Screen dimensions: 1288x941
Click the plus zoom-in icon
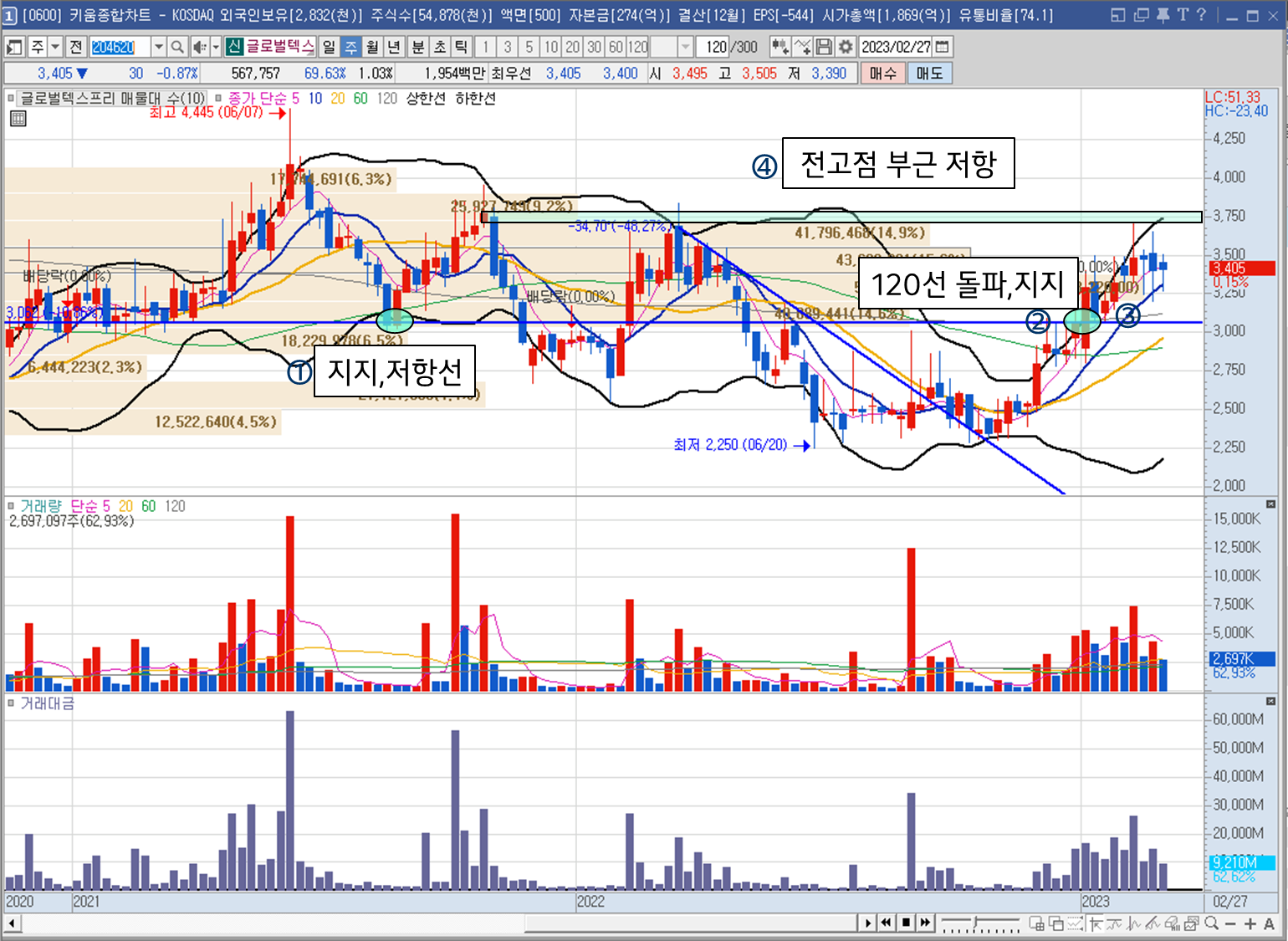(1250, 923)
